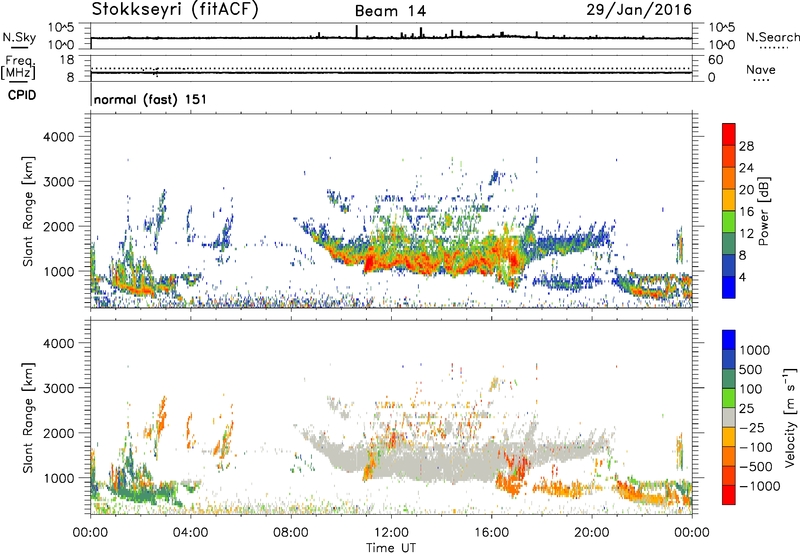Click the 60 tick on Nave axis
Image resolution: width=800 pixels, height=554 pixels.
coord(715,60)
